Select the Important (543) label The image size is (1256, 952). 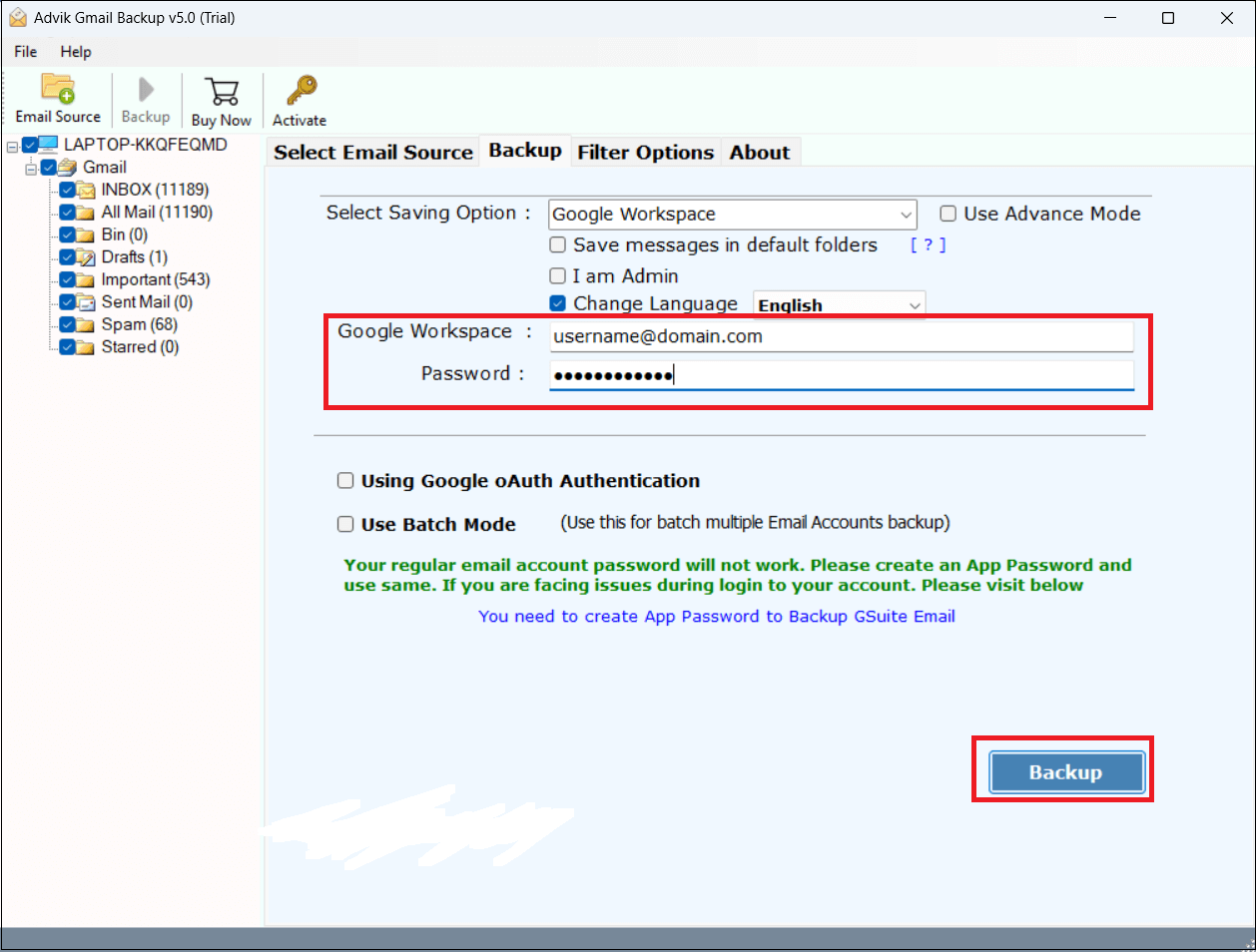pyautogui.click(x=156, y=280)
